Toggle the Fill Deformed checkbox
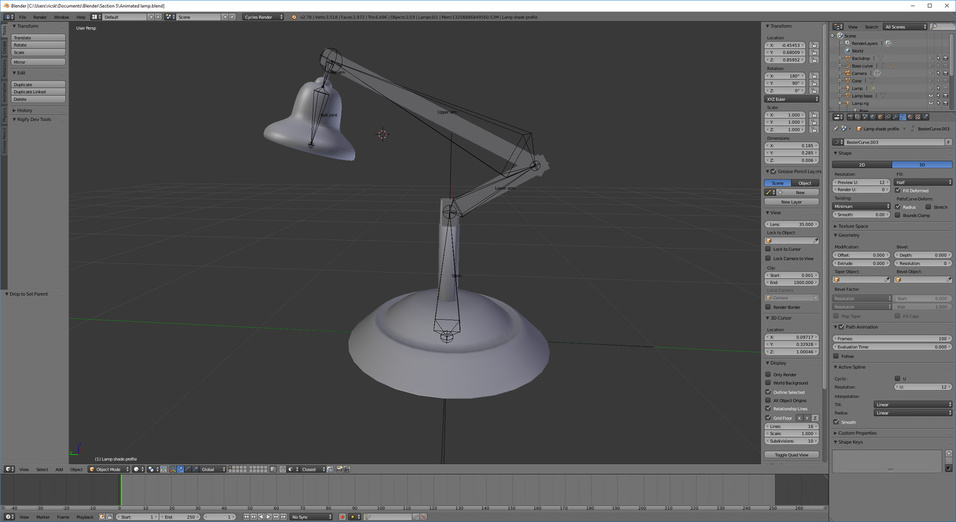This screenshot has width=956, height=522. pyautogui.click(x=898, y=190)
